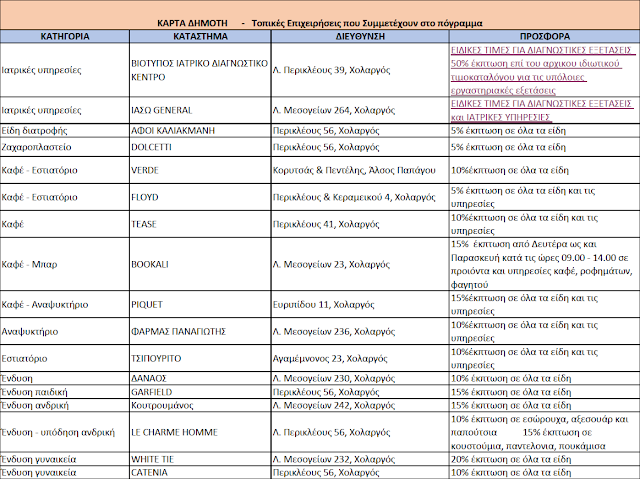Click the address Λ. Μεσογείων 230, Χολαργός

pyautogui.click(x=334, y=378)
